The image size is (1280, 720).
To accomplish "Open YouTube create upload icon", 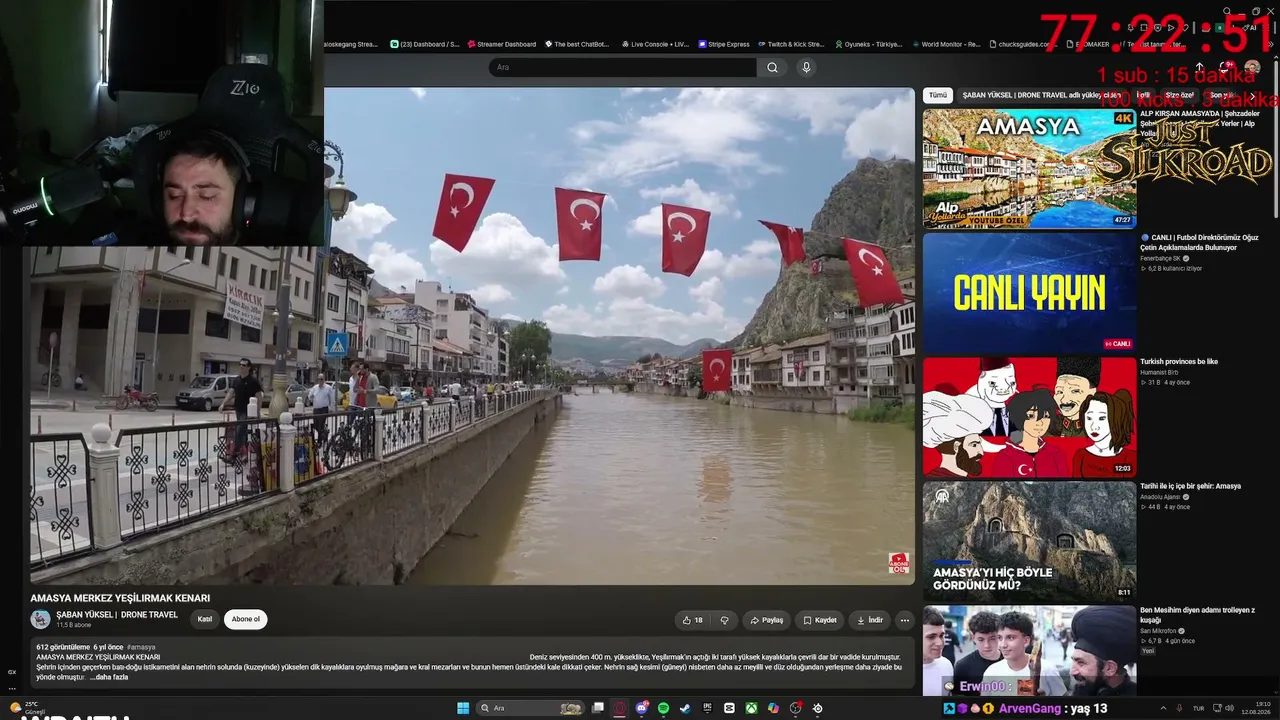I will 1199,67.
